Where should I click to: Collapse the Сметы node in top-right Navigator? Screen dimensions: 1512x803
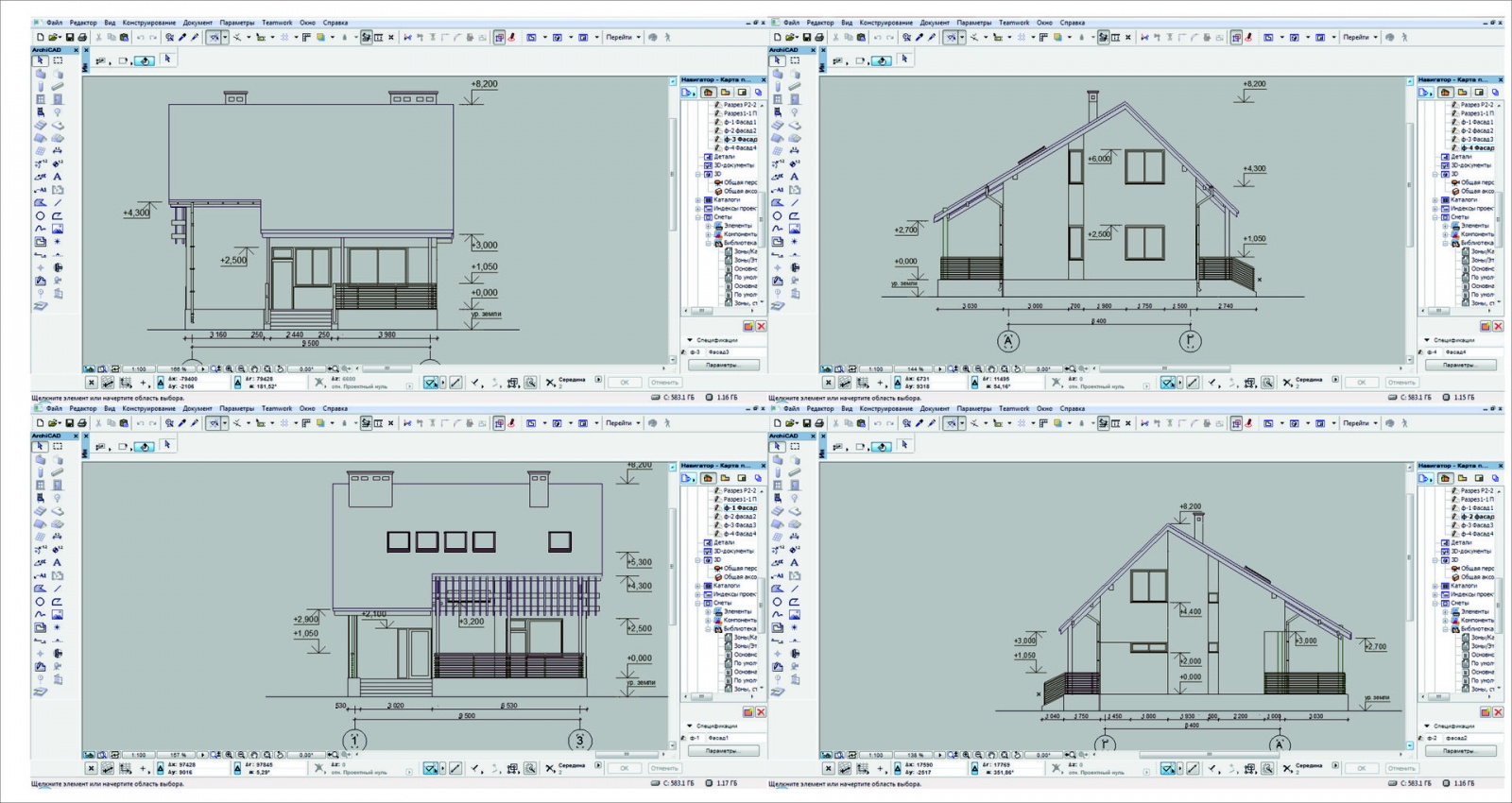click(x=1435, y=217)
